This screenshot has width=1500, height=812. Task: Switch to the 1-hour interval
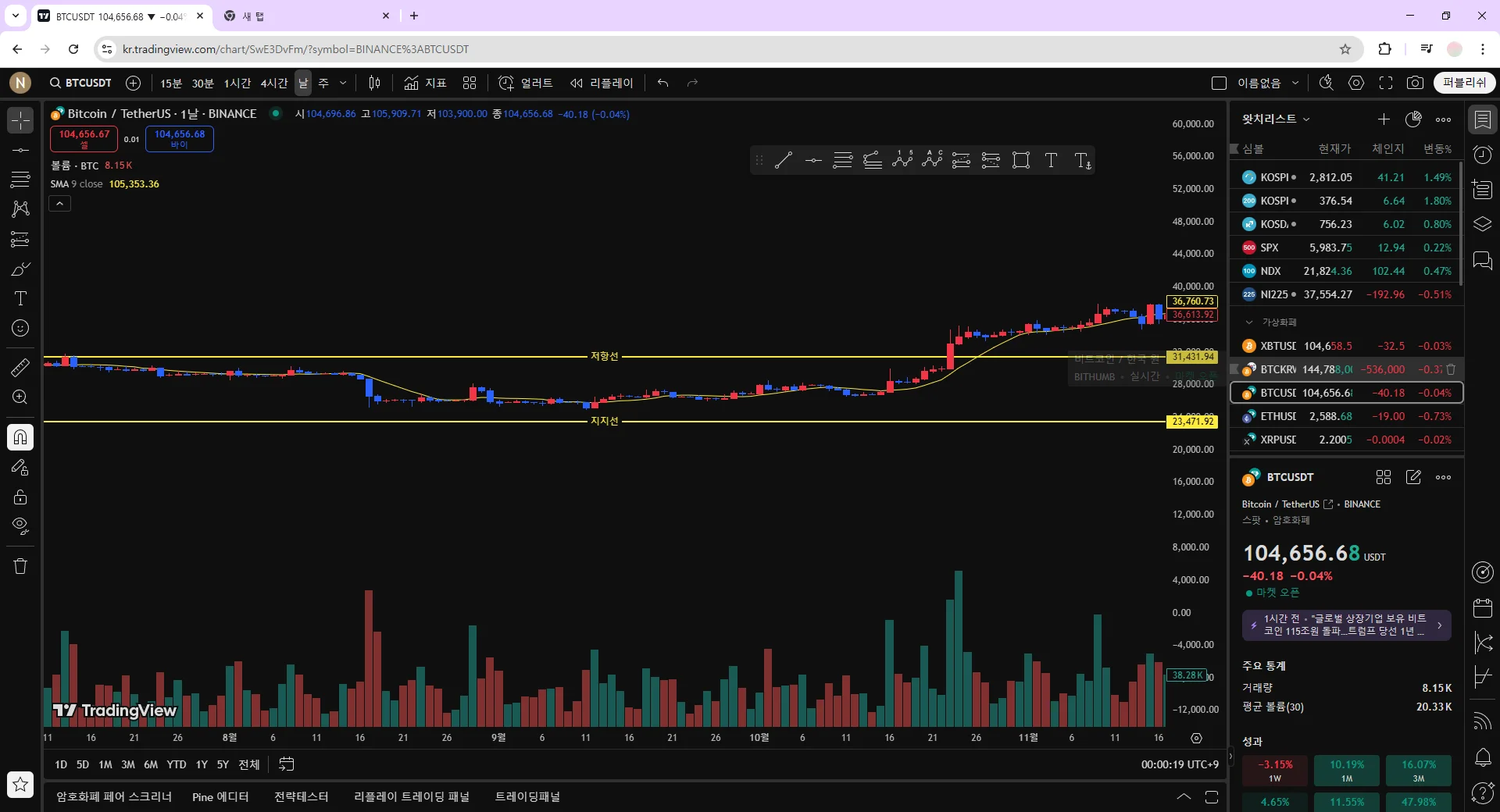pyautogui.click(x=237, y=83)
